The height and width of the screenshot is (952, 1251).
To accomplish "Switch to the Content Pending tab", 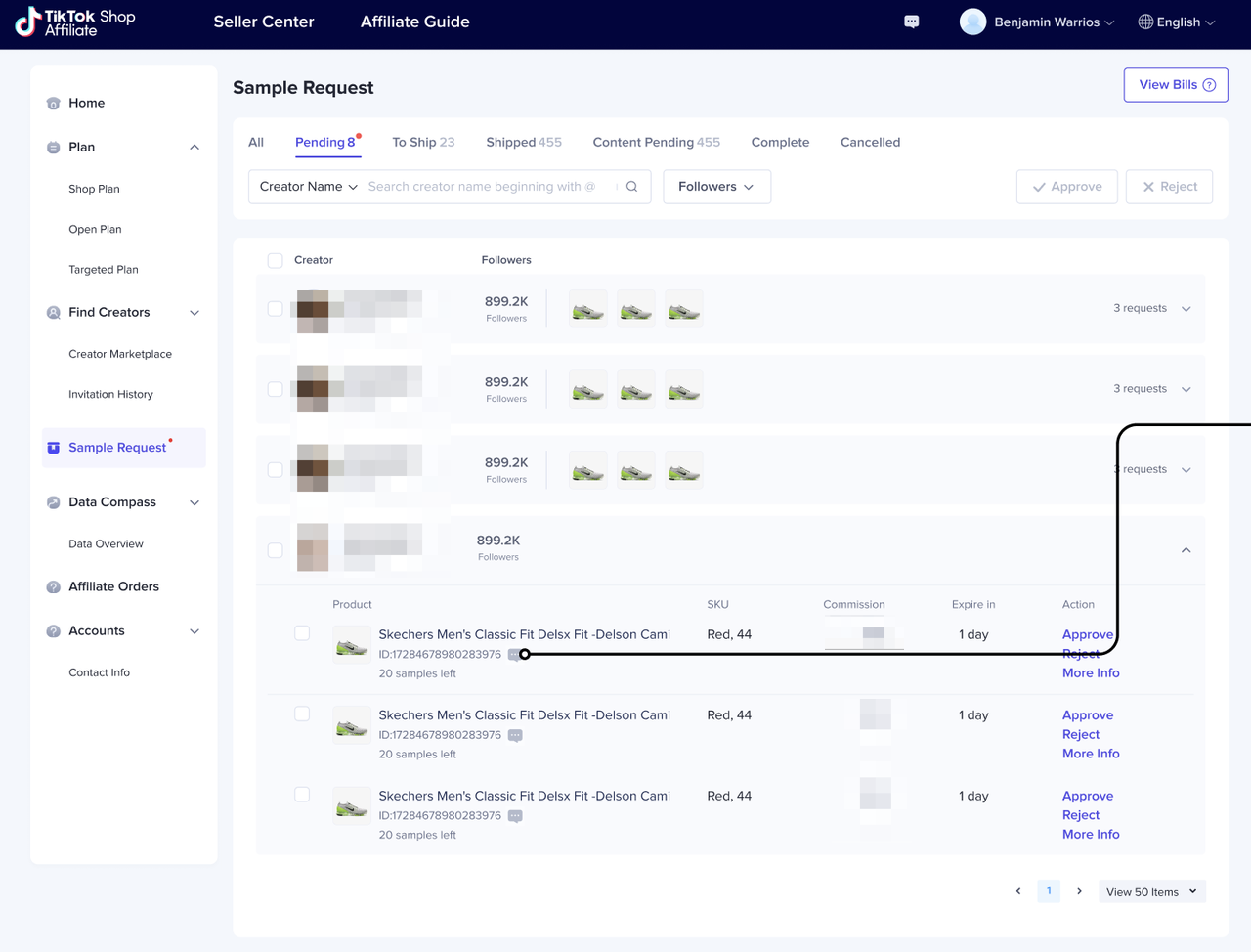I will pos(655,142).
